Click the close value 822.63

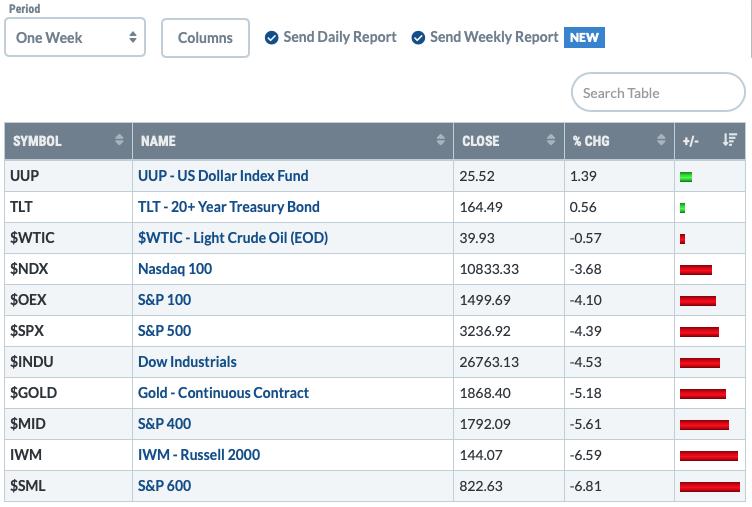tap(481, 486)
